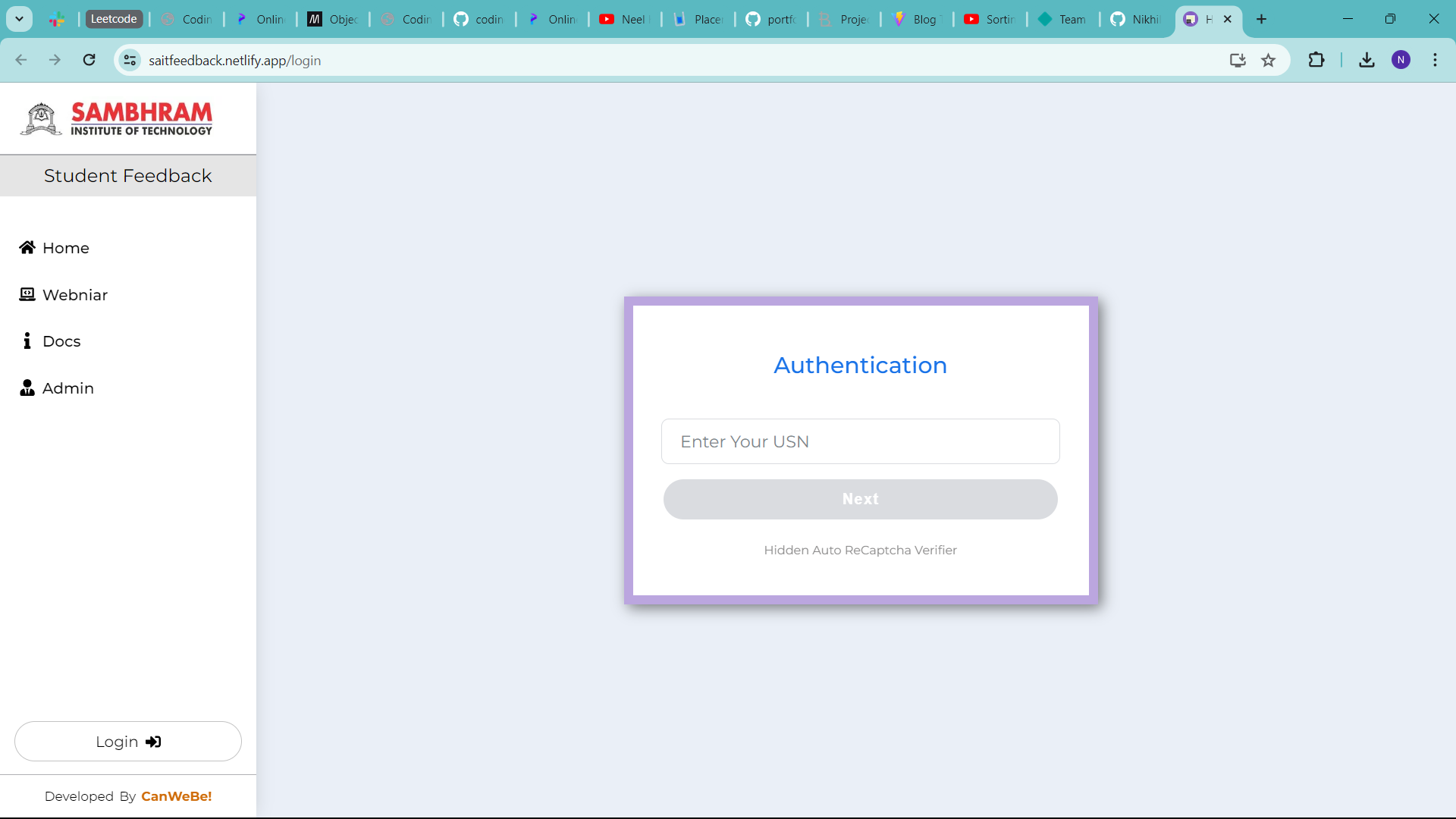1456x819 pixels.
Task: Click the Login button
Action: click(127, 742)
